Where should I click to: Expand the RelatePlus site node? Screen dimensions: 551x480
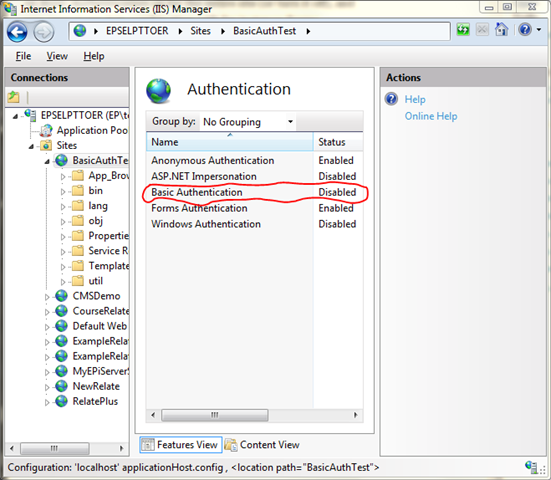(47, 402)
